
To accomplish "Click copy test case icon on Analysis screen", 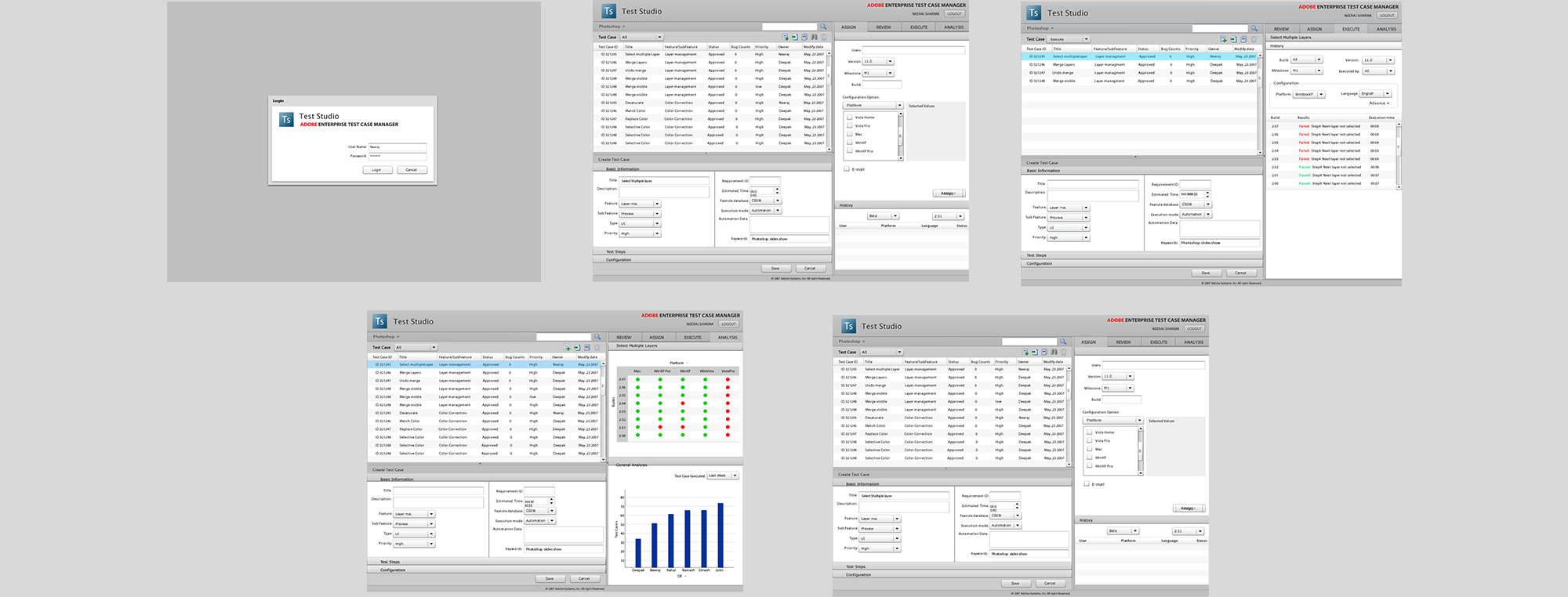I will point(586,347).
